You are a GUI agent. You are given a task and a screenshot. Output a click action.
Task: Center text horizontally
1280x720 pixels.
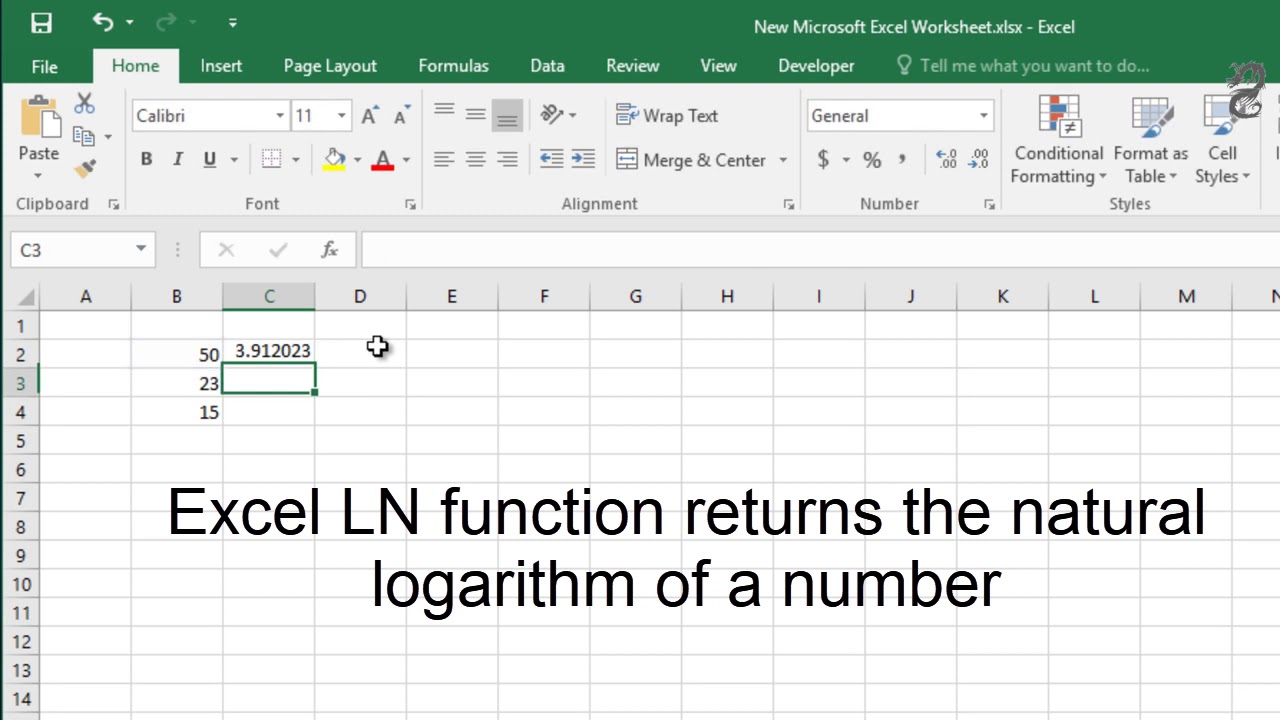coord(476,159)
